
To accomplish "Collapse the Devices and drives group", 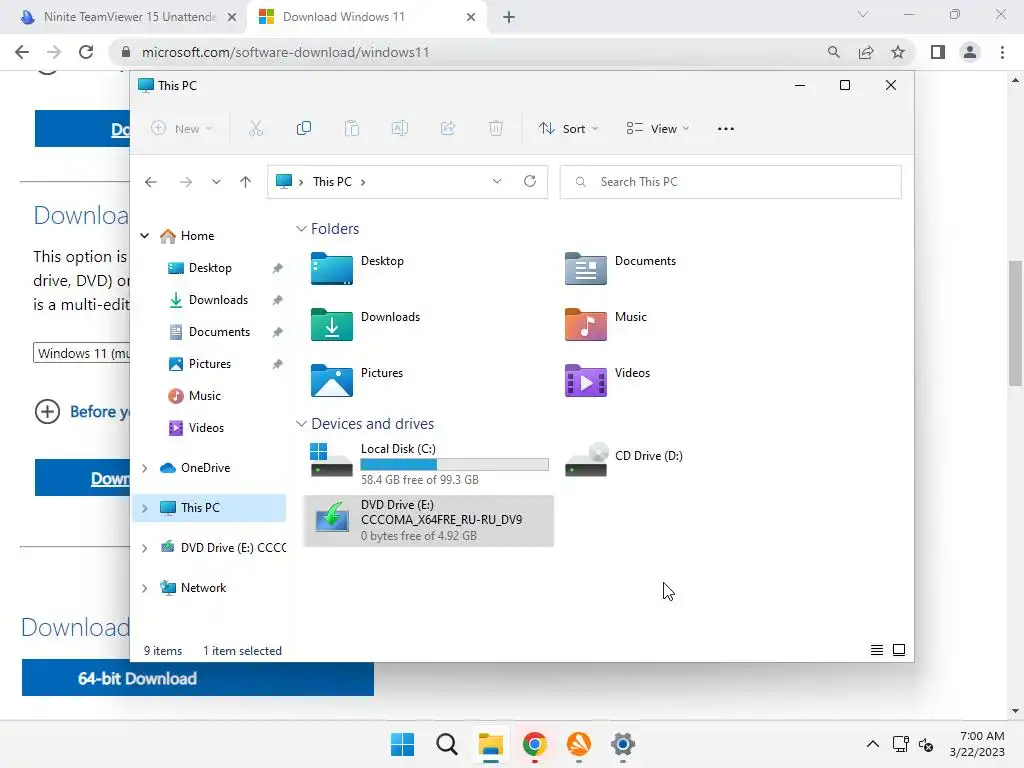I will click(301, 424).
